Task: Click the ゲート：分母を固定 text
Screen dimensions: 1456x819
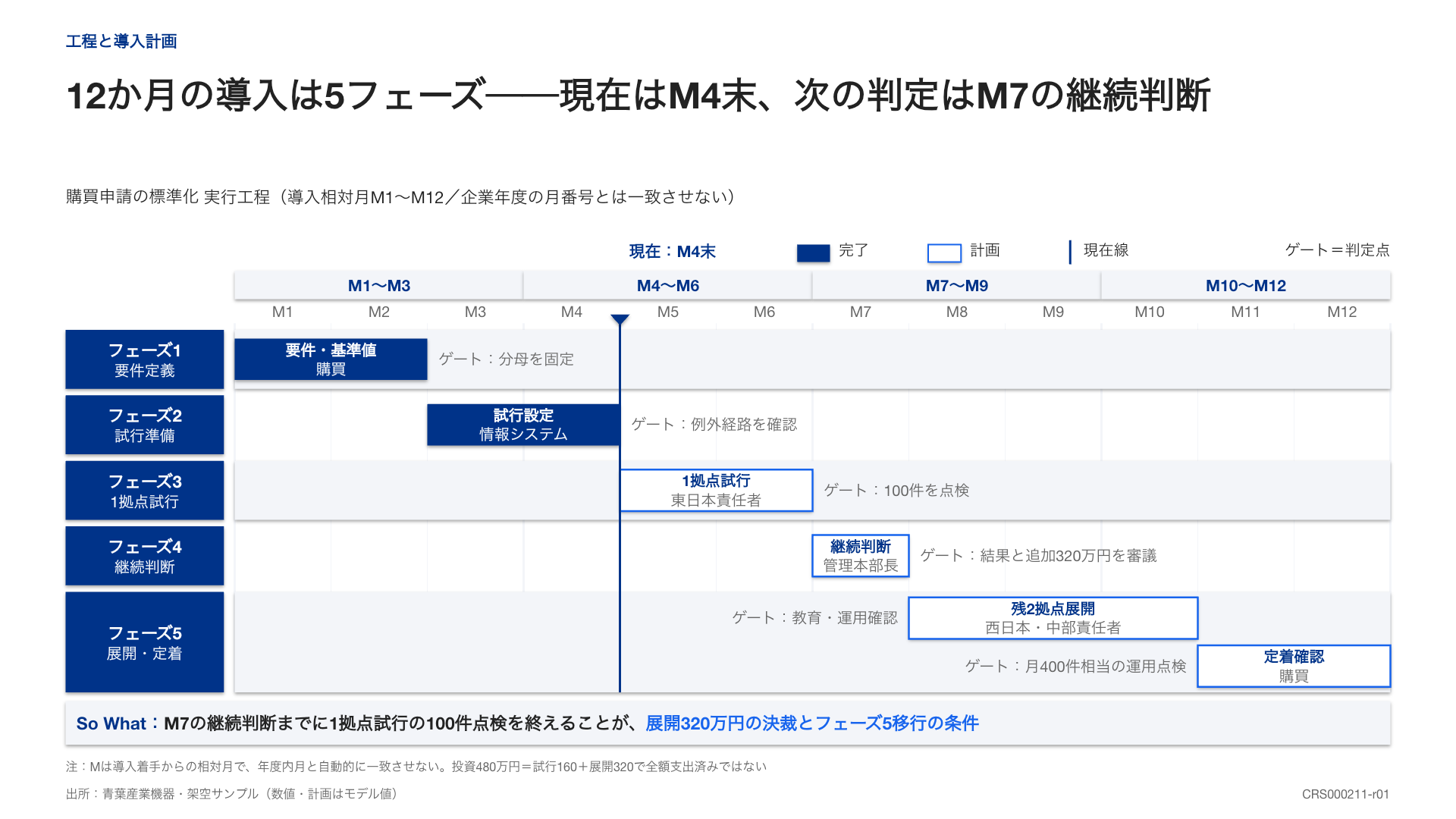Action: point(506,359)
